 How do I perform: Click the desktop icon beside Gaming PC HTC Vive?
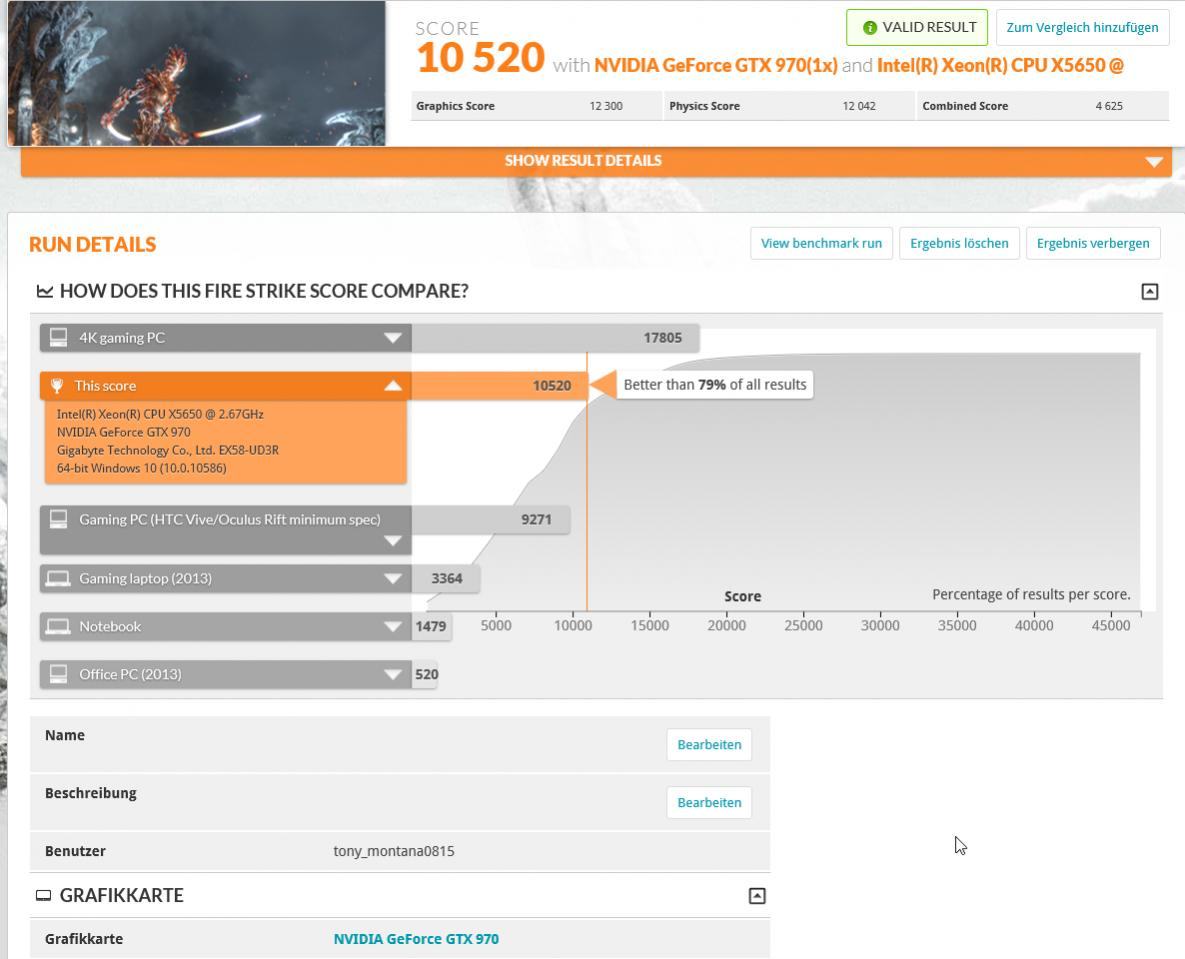coord(58,519)
